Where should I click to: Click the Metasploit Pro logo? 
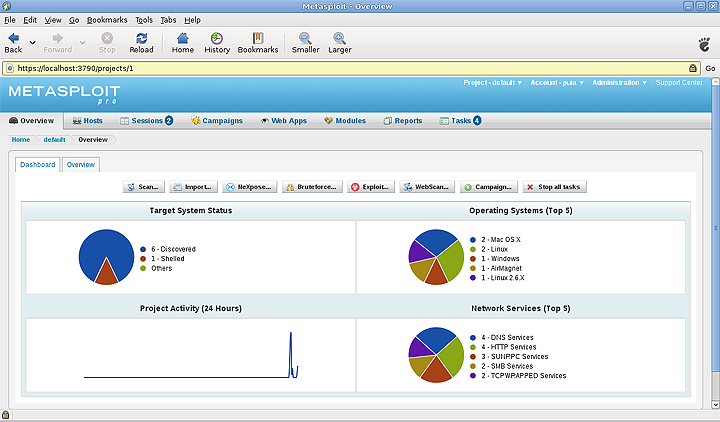click(64, 94)
